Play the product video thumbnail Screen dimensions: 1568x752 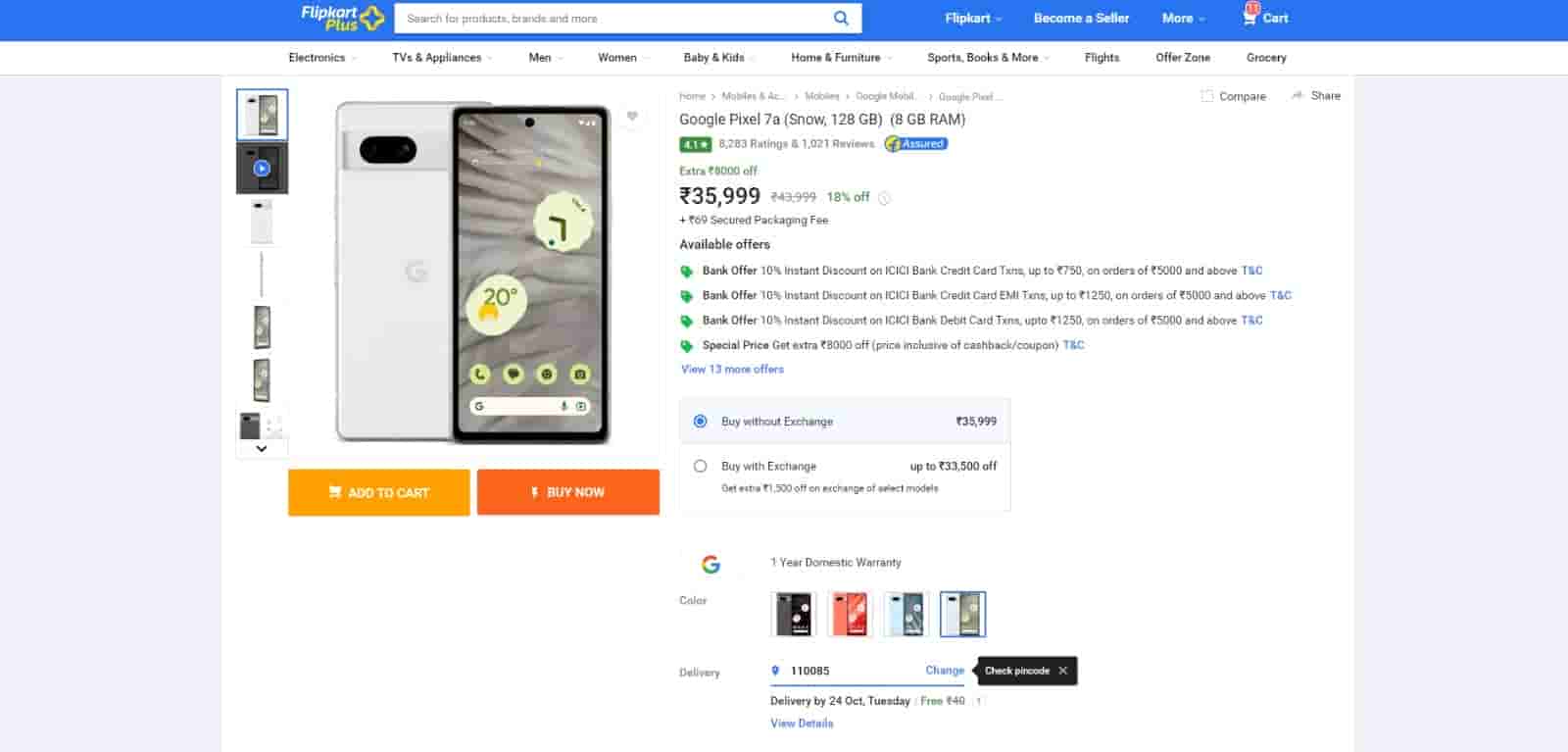[262, 168]
